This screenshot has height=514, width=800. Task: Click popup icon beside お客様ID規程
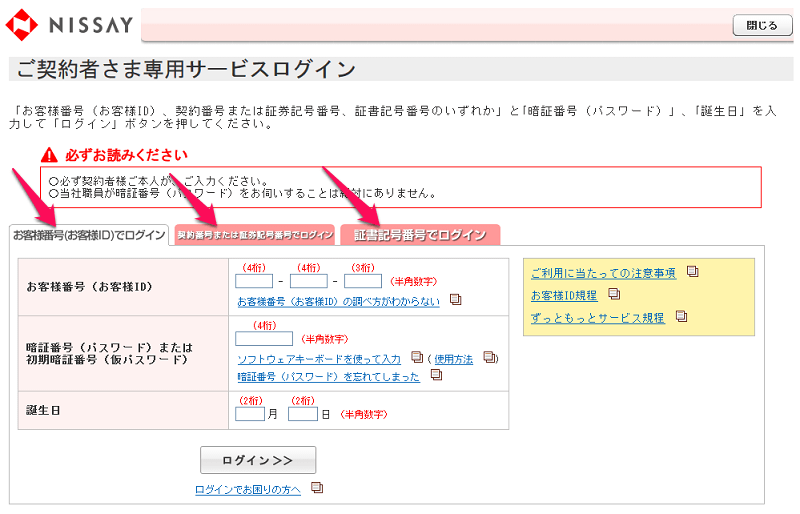click(x=614, y=293)
